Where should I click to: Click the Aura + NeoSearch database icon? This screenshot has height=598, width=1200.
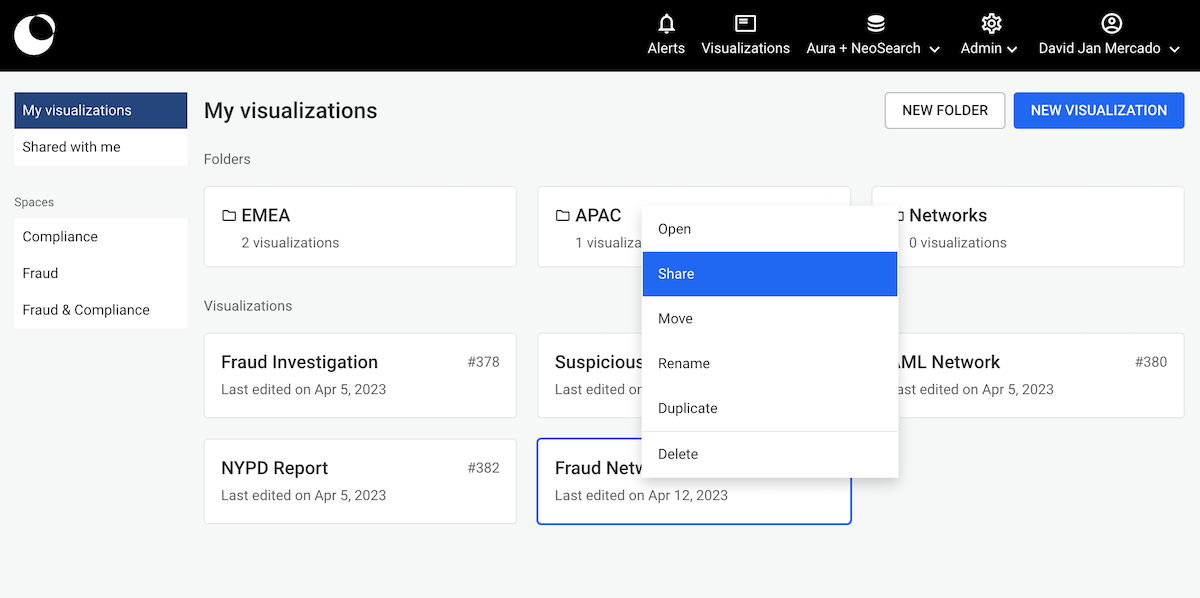pos(875,24)
